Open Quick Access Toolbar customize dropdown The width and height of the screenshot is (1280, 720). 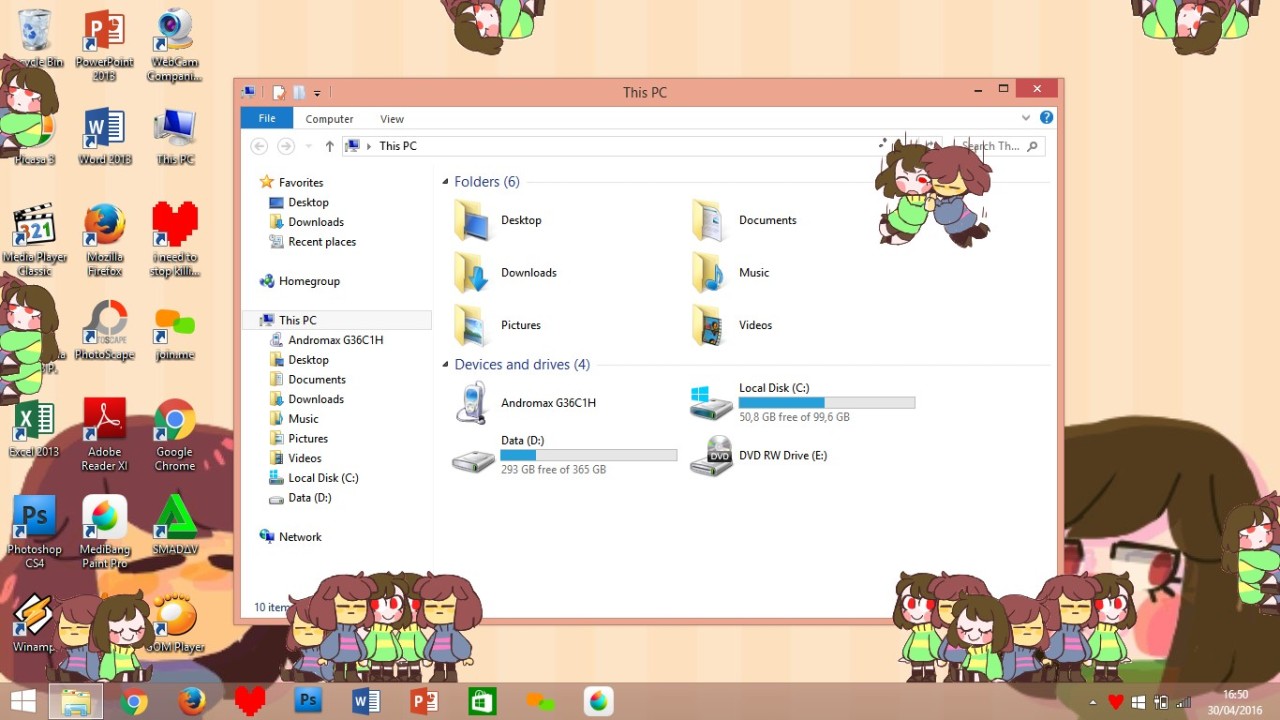tap(317, 93)
